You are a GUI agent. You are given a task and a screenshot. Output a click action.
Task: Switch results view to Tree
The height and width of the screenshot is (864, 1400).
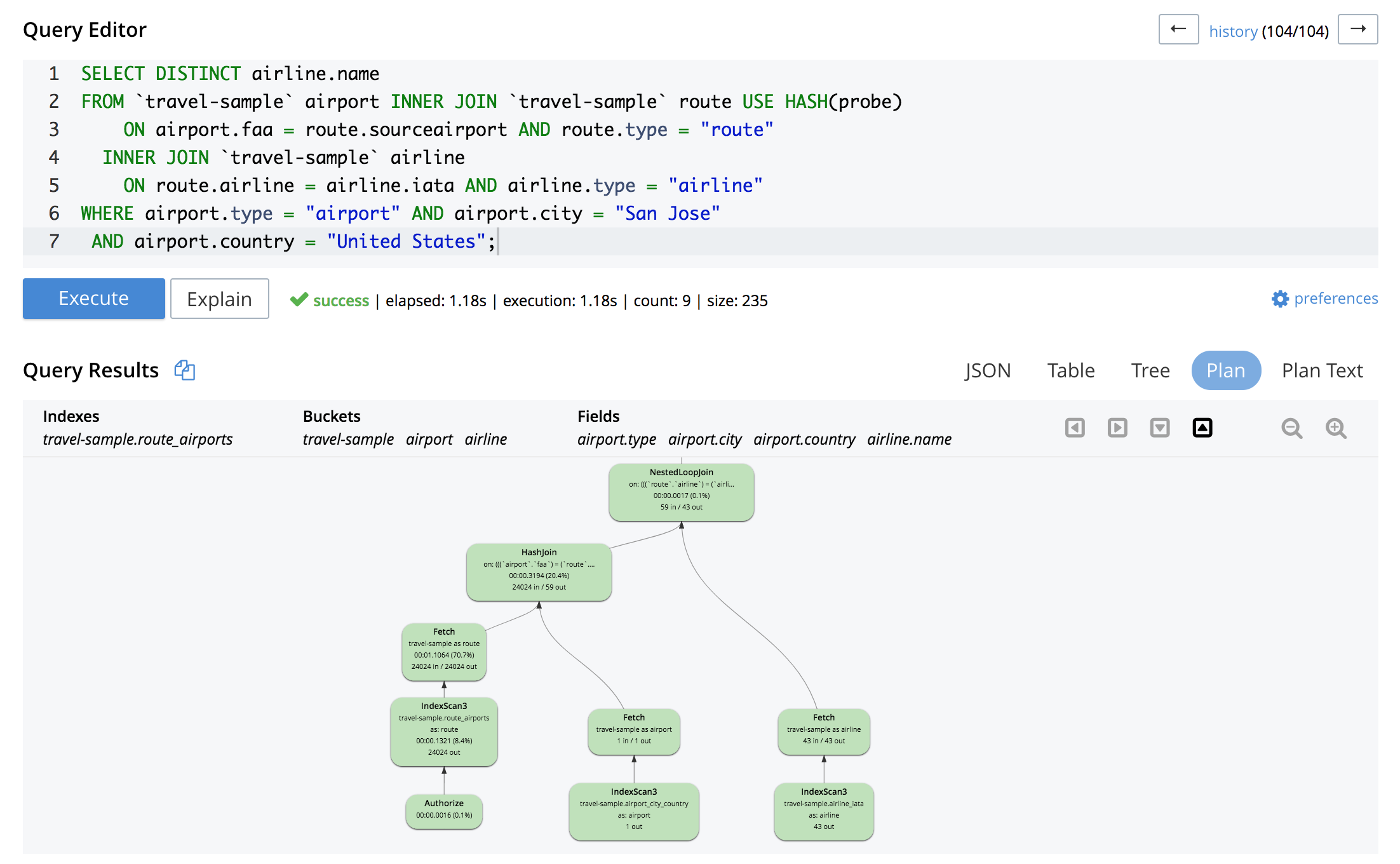click(1150, 370)
